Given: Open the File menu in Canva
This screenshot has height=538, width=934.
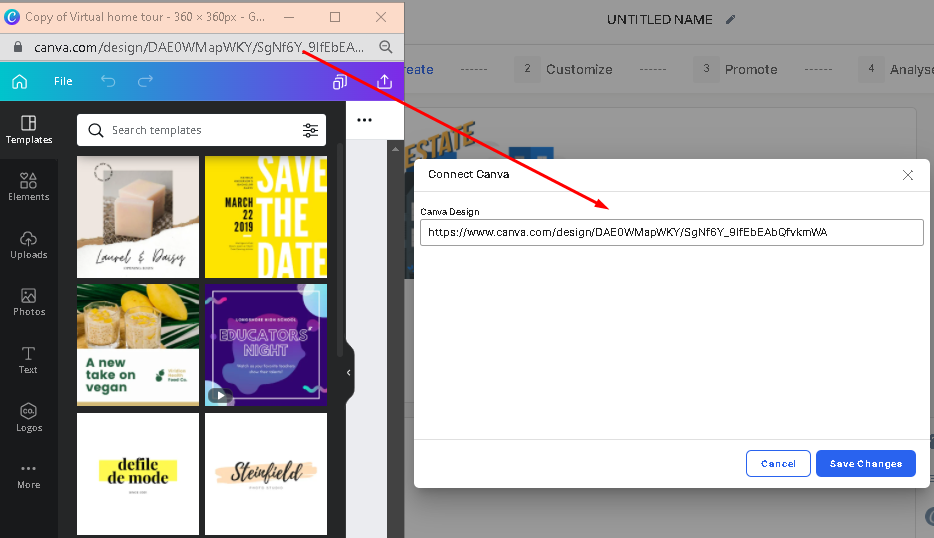Looking at the screenshot, I should point(63,81).
